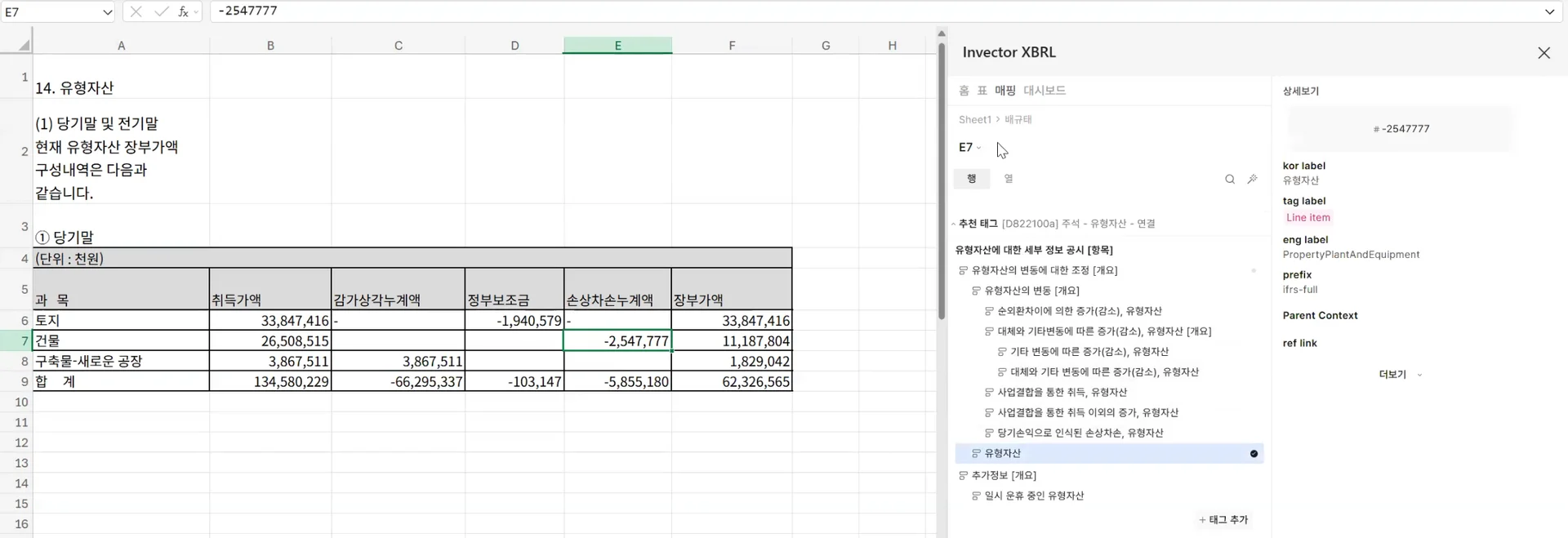Select 일시 운휴 중인 유형자산 tag
Screen dimensions: 1568x538
(x=1034, y=496)
